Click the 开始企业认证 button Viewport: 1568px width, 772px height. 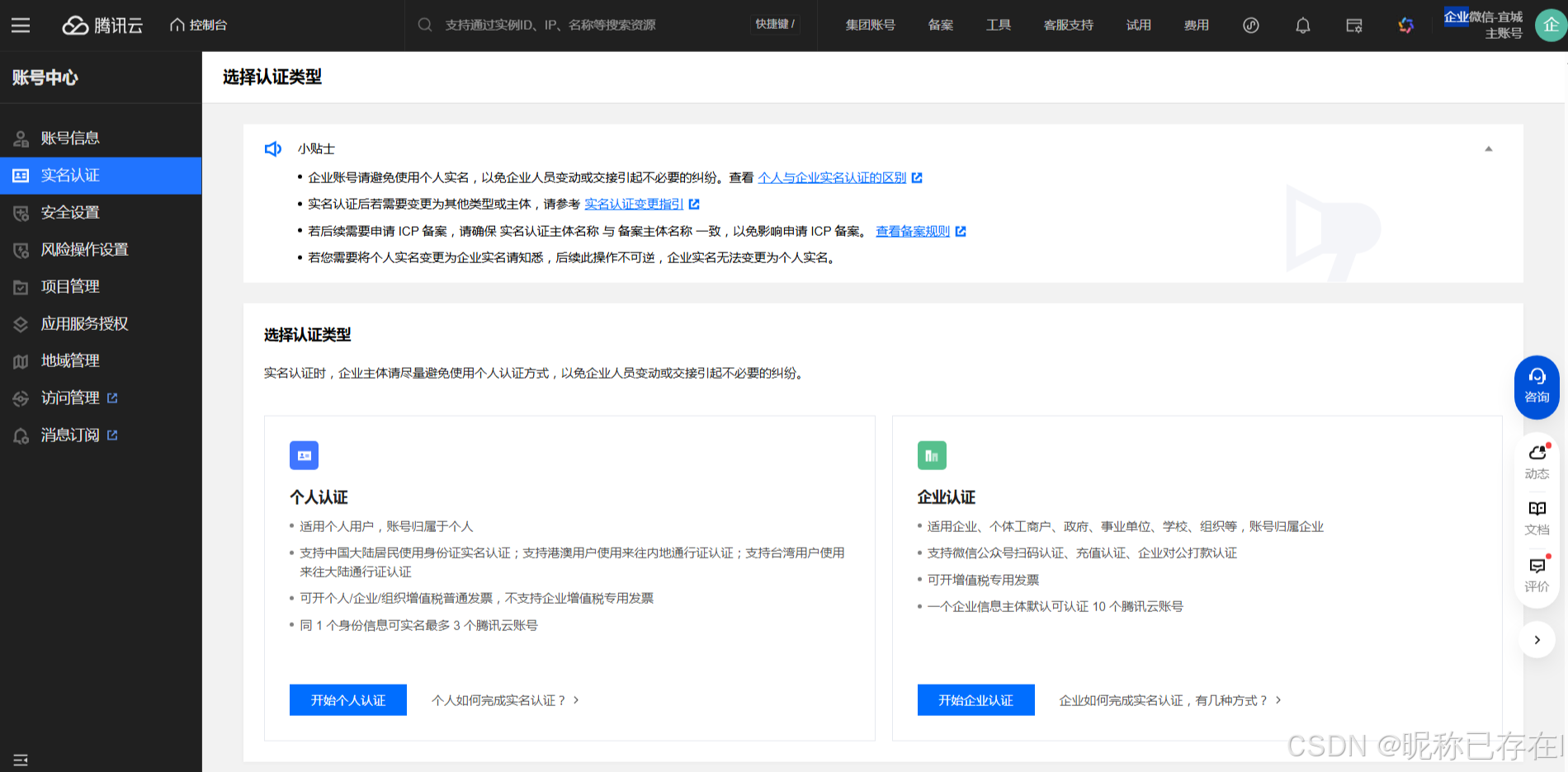point(975,699)
